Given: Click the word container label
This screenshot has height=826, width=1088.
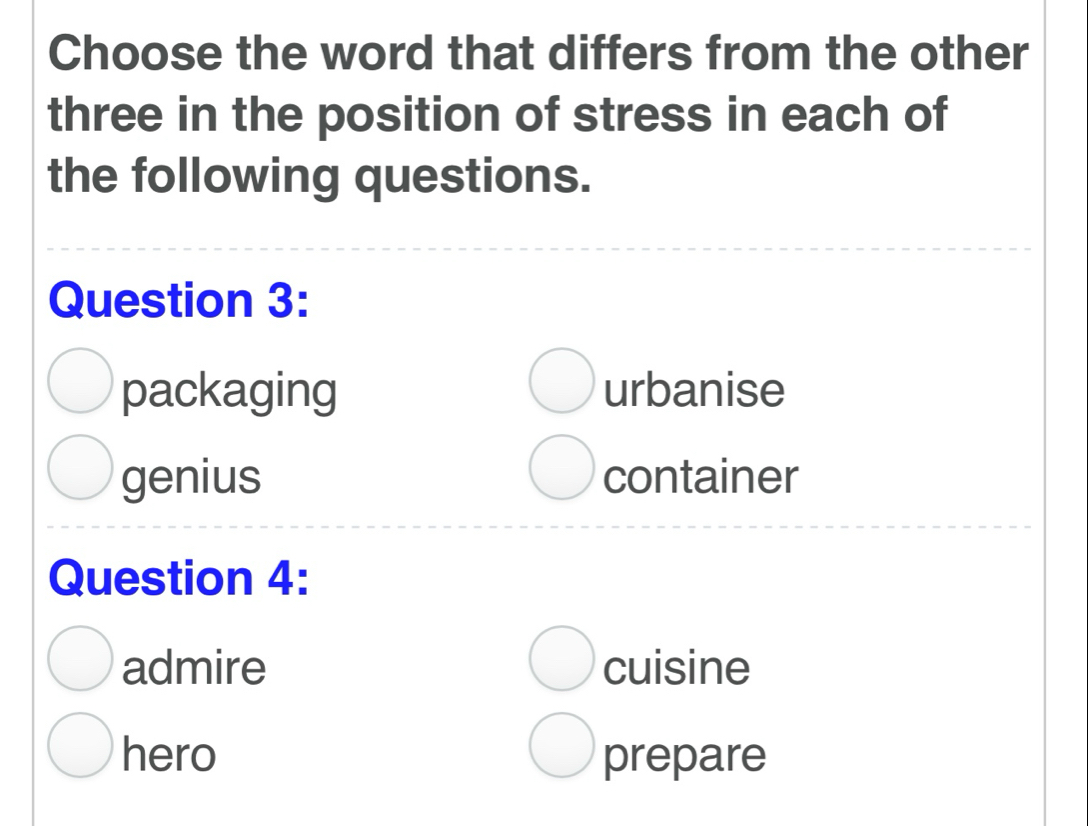Looking at the screenshot, I should (700, 477).
